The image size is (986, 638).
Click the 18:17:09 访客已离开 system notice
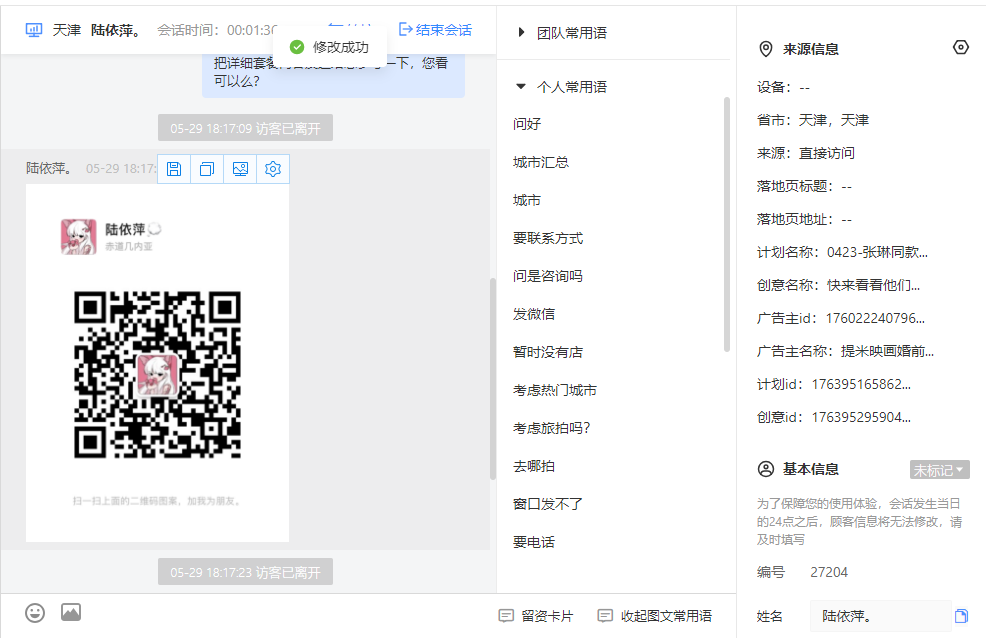pos(245,128)
